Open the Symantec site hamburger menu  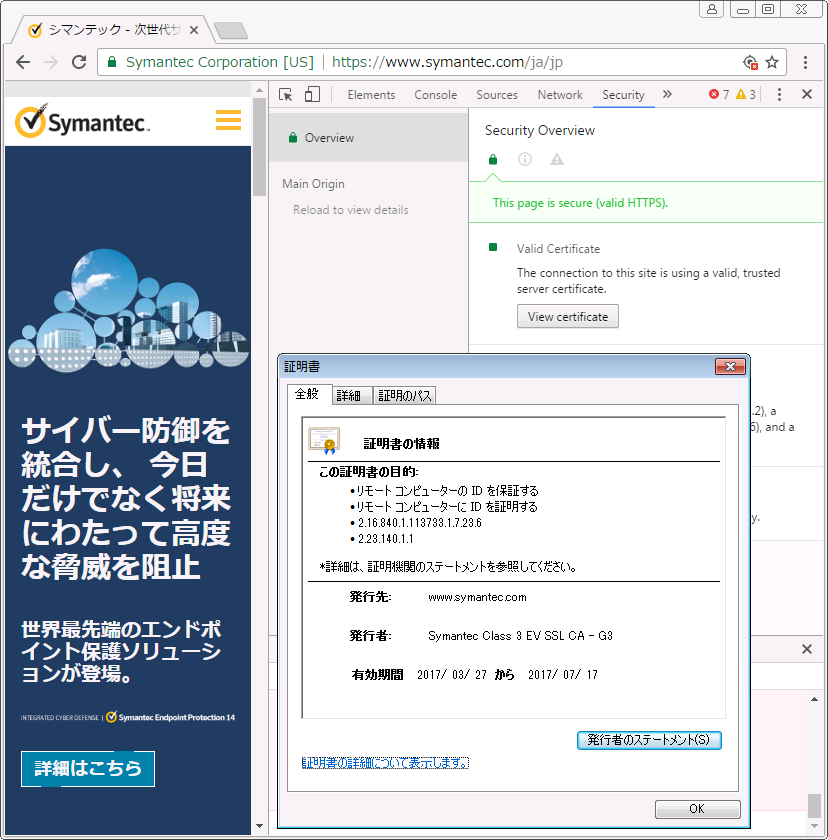(228, 120)
